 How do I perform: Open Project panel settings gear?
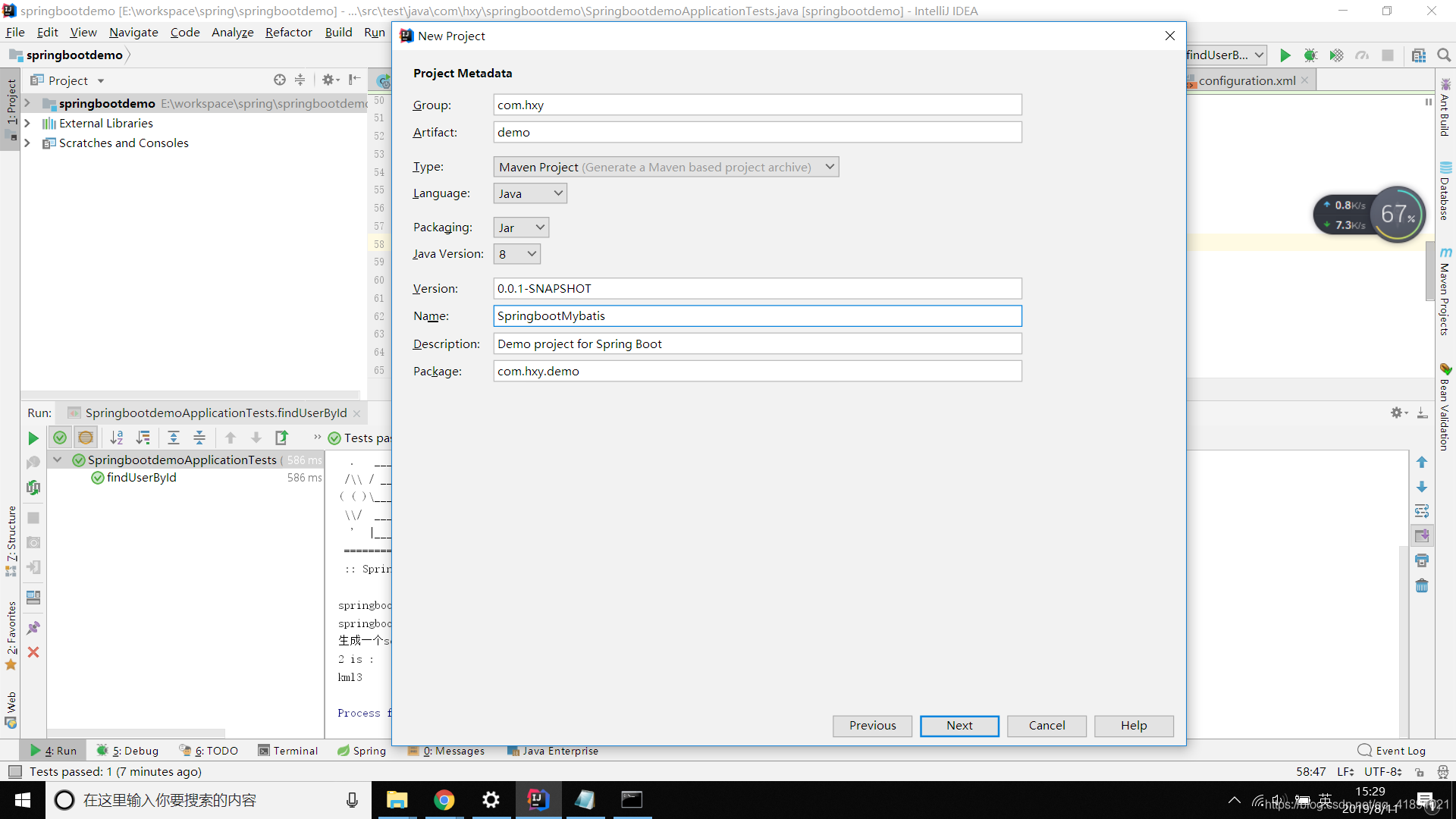click(331, 80)
